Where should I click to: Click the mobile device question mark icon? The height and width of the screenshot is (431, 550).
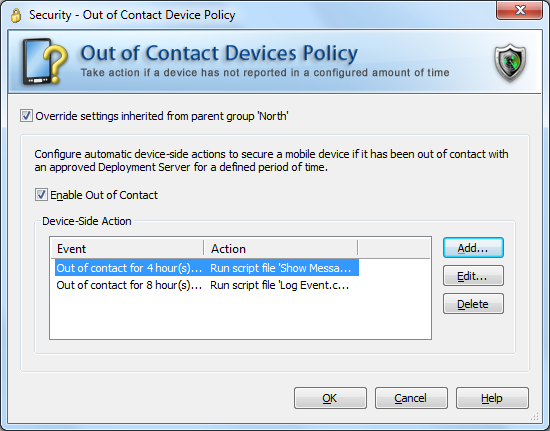tap(45, 61)
